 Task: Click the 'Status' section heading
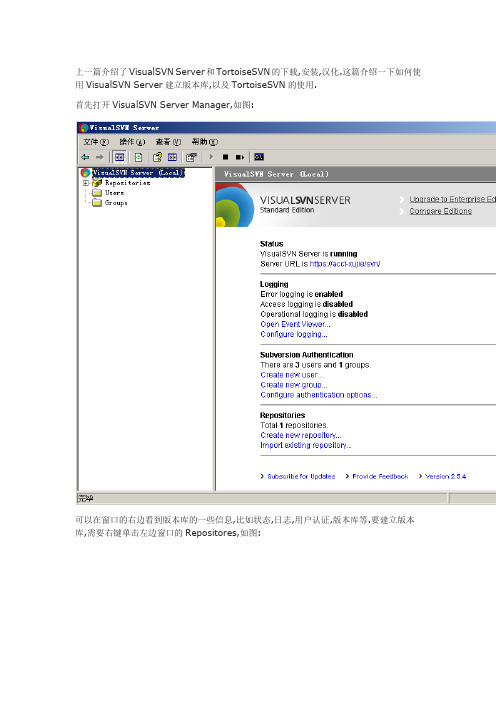[x=272, y=244]
